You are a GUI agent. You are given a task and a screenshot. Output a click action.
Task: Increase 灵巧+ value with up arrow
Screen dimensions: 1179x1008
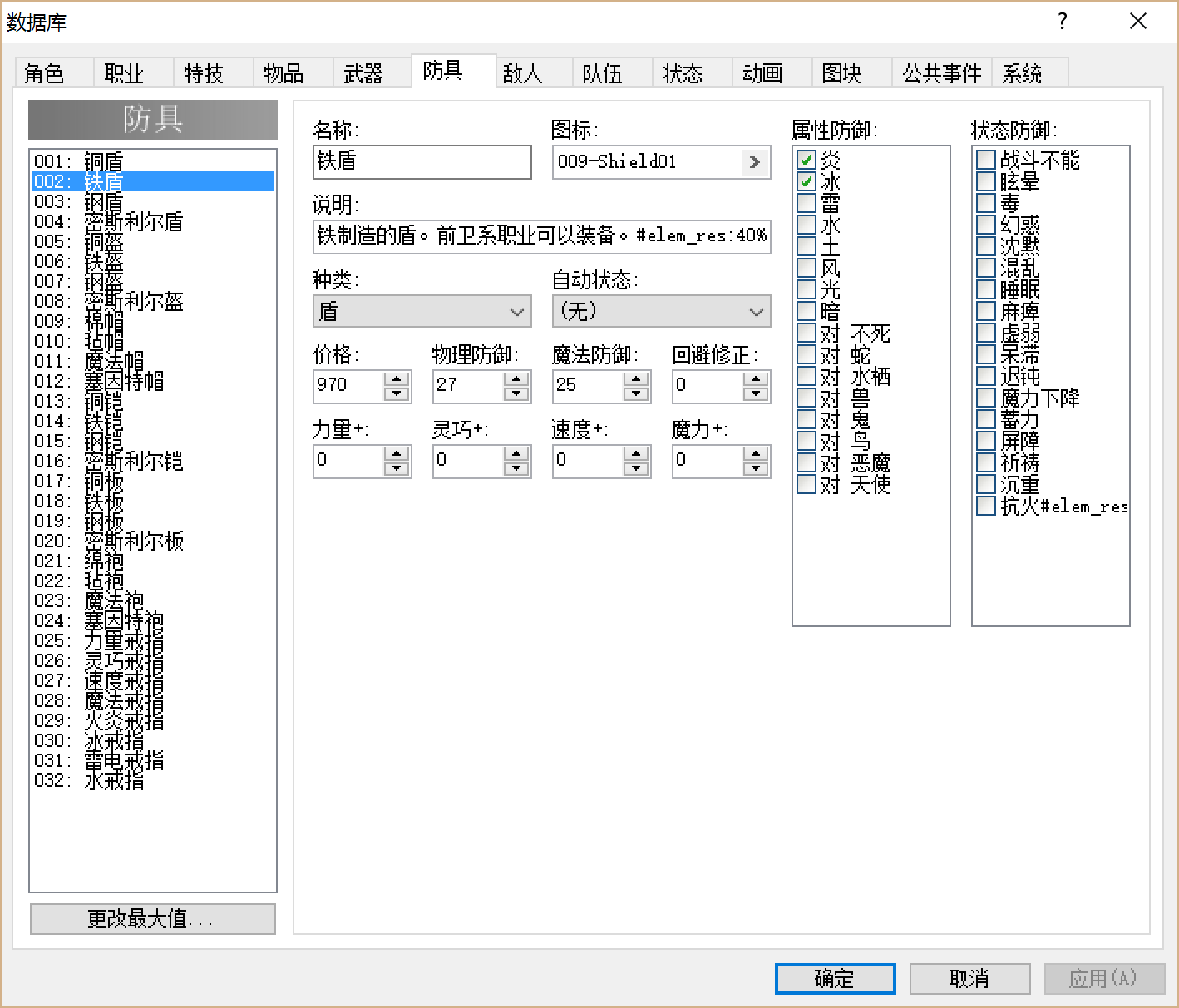coord(516,453)
